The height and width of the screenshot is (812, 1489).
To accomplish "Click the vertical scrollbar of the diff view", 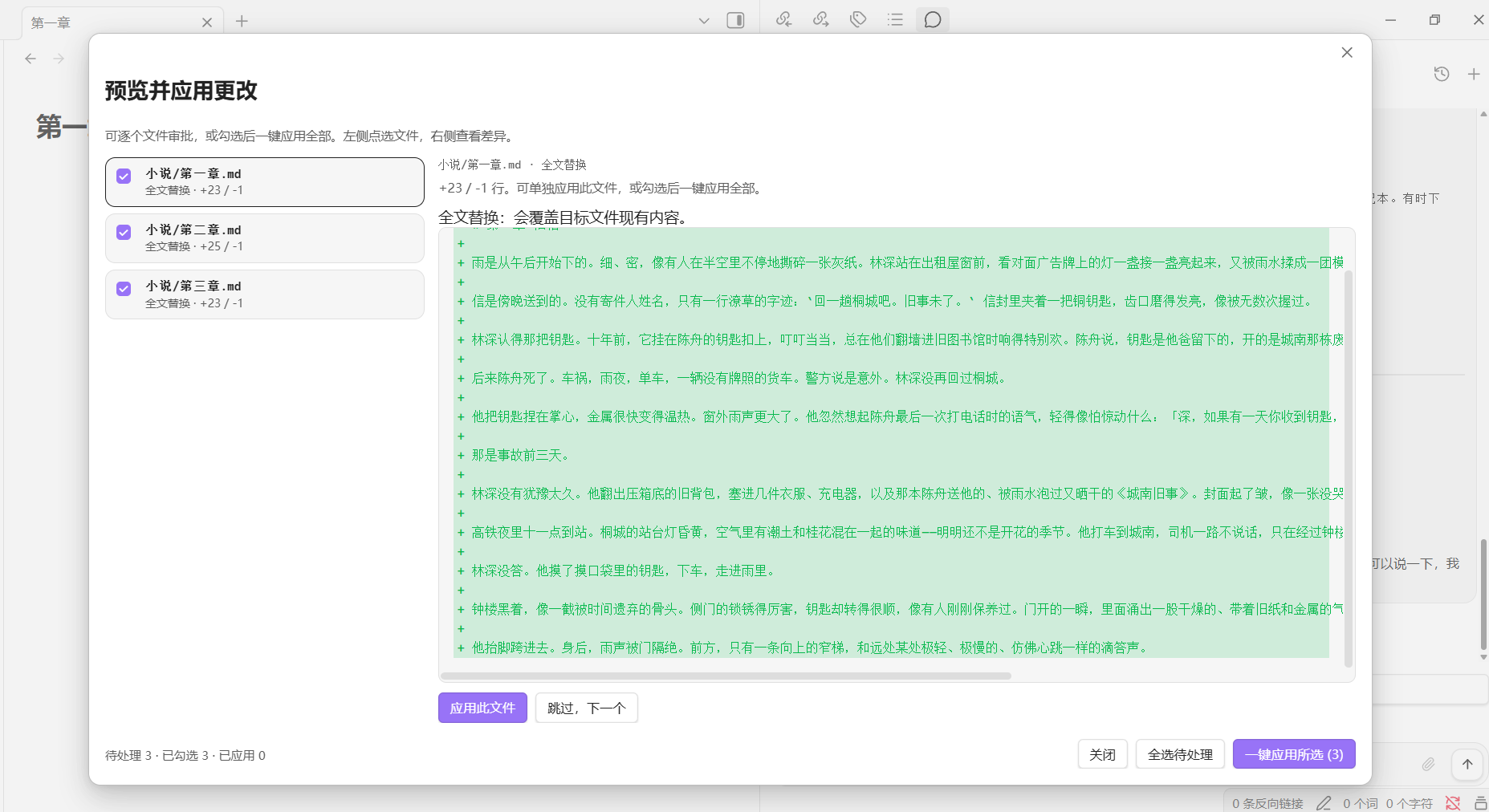I will (1349, 469).
